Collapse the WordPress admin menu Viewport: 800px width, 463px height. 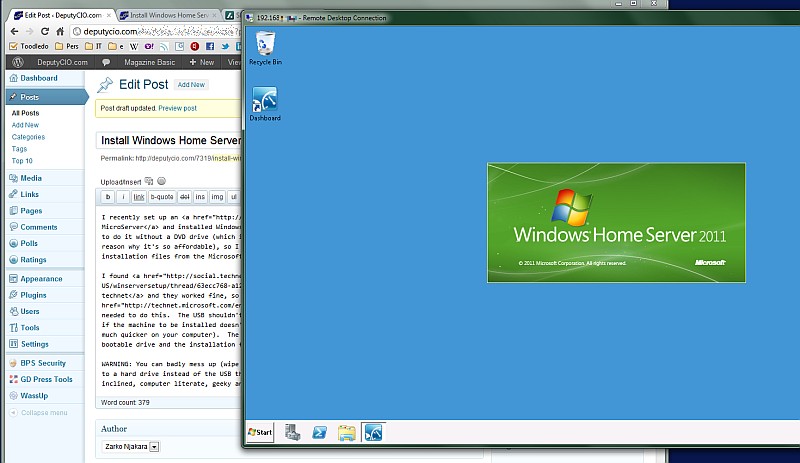39,412
